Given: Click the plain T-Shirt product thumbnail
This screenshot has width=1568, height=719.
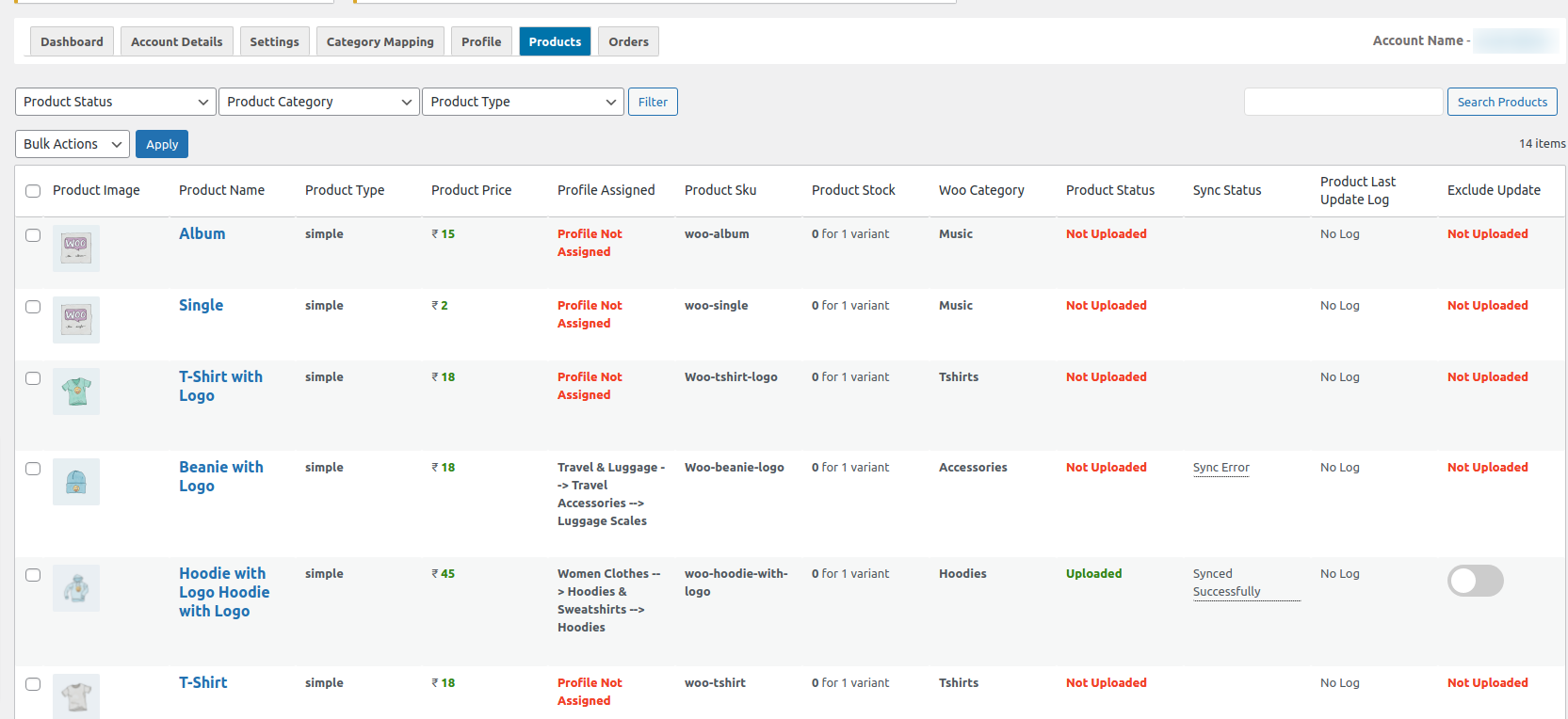Looking at the screenshot, I should coord(76,696).
